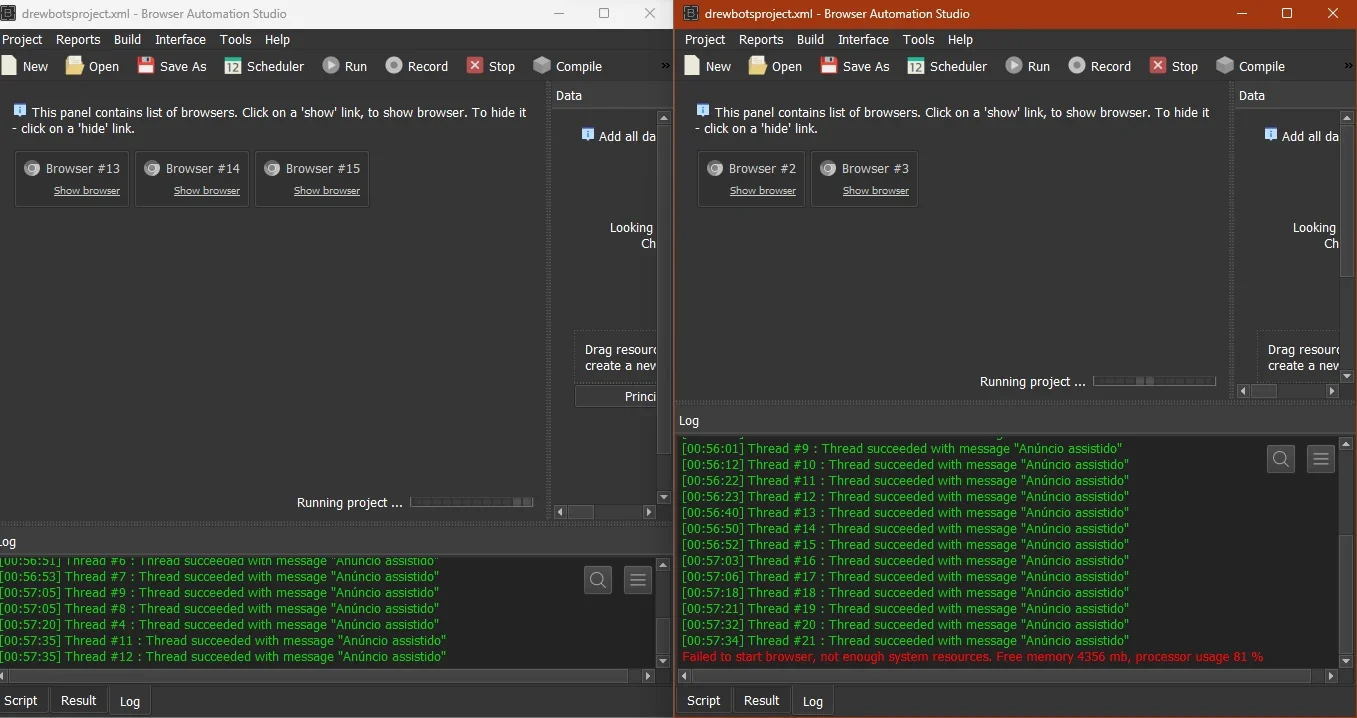Open the Tools menu in right window
Viewport: 1357px width, 718px height.
(x=918, y=40)
